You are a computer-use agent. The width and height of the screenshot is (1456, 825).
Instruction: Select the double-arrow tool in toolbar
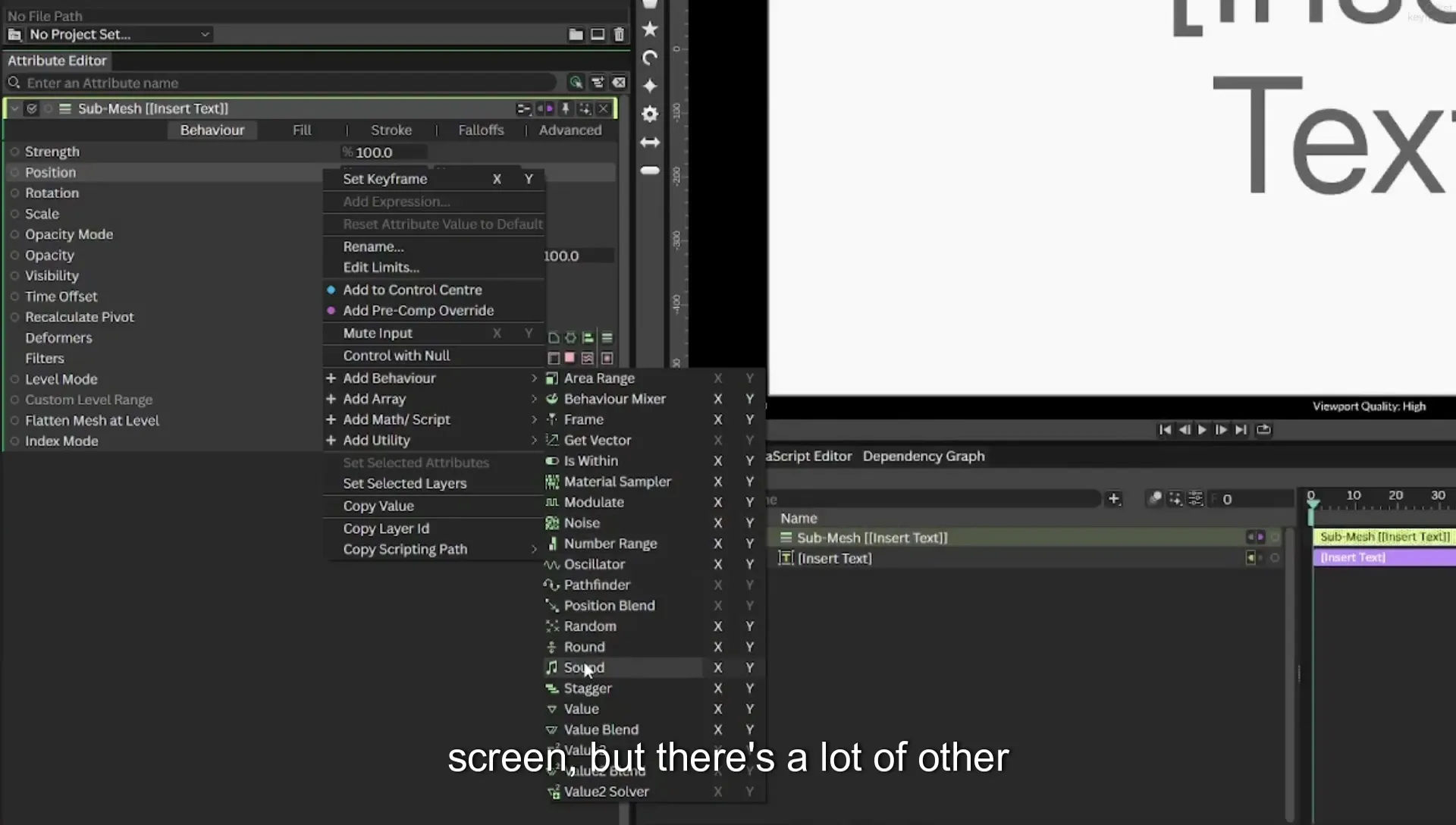650,142
